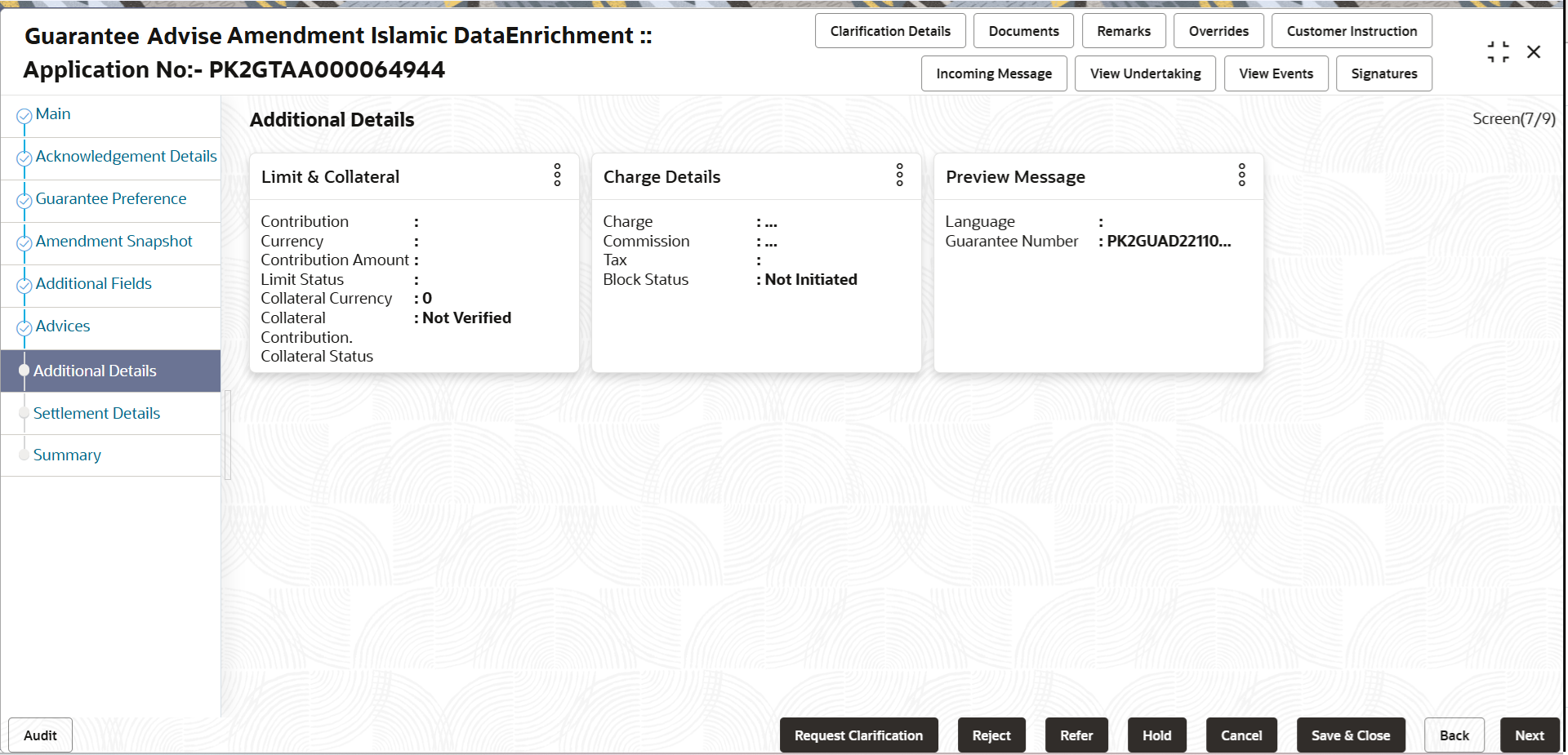Open Customer Instruction
The image size is (1568, 755).
[x=1352, y=31]
